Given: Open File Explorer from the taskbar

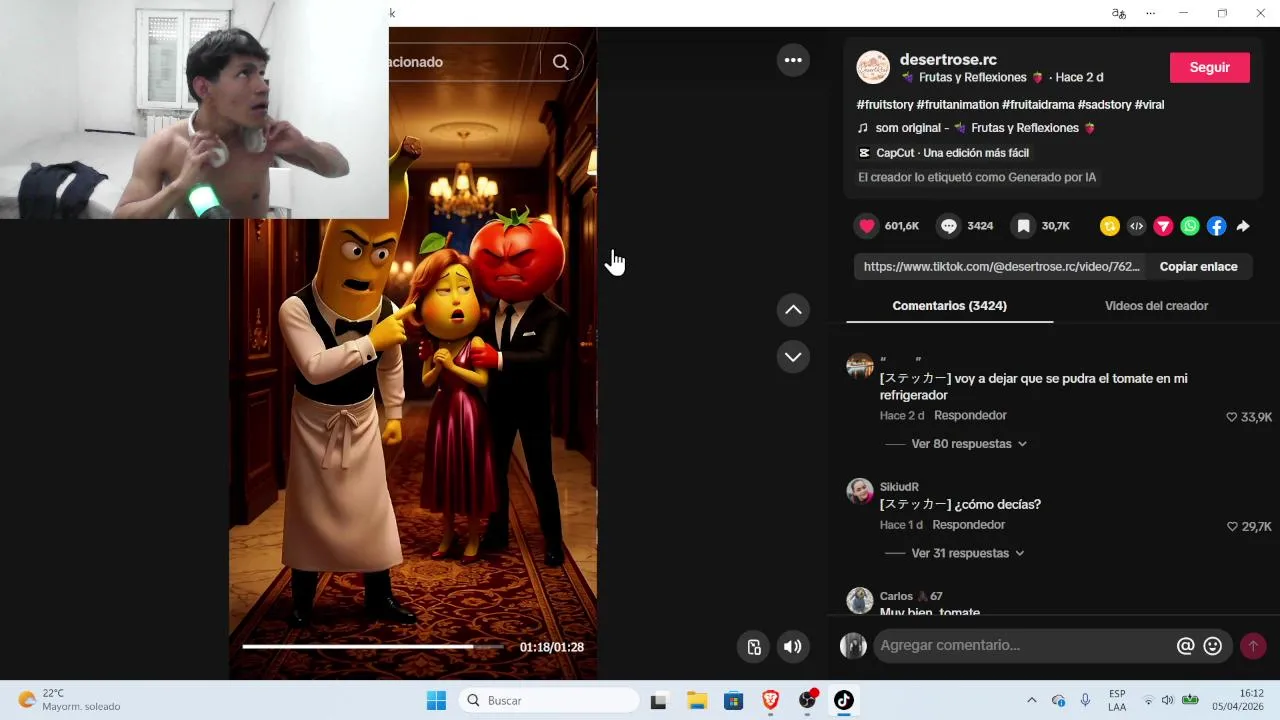Looking at the screenshot, I should pyautogui.click(x=696, y=701).
